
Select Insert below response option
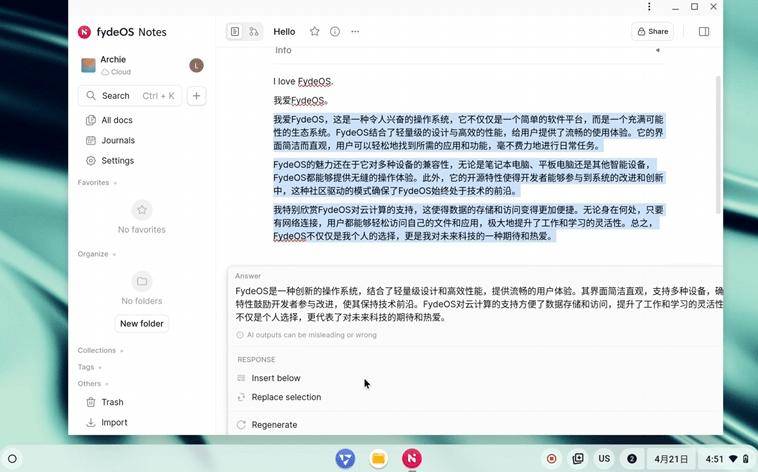click(276, 378)
